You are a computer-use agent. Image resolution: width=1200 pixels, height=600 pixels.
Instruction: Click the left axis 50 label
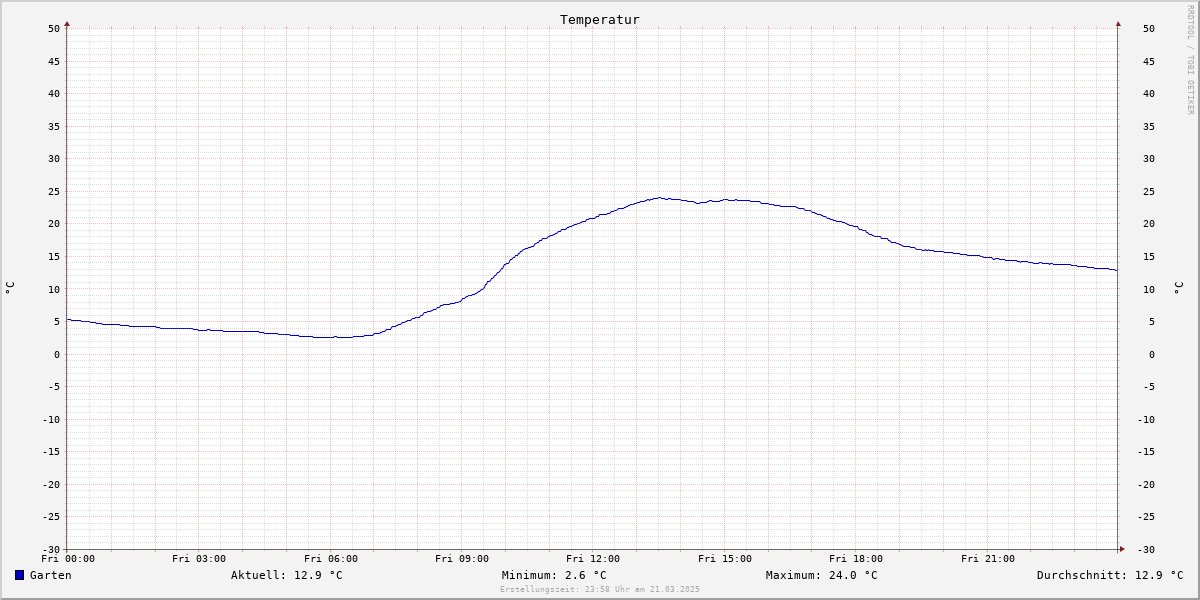(54, 28)
